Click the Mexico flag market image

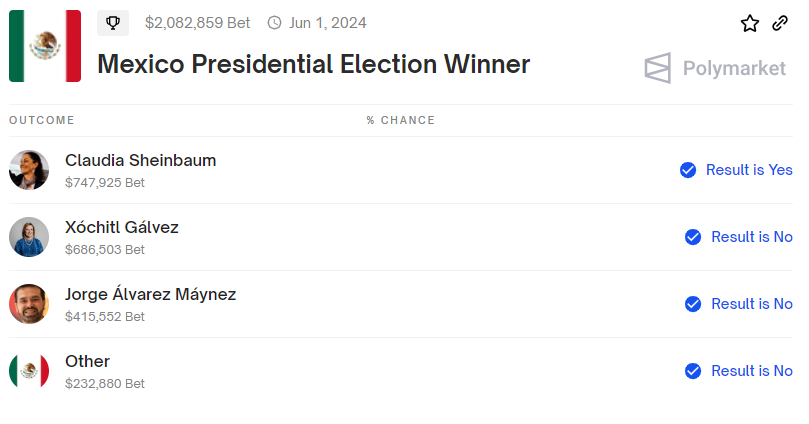tap(45, 46)
